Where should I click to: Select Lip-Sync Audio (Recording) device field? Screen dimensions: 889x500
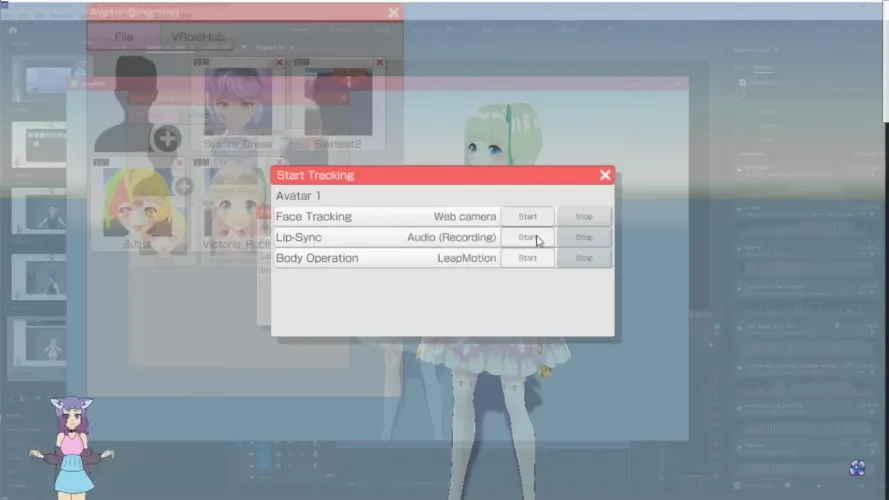[451, 237]
